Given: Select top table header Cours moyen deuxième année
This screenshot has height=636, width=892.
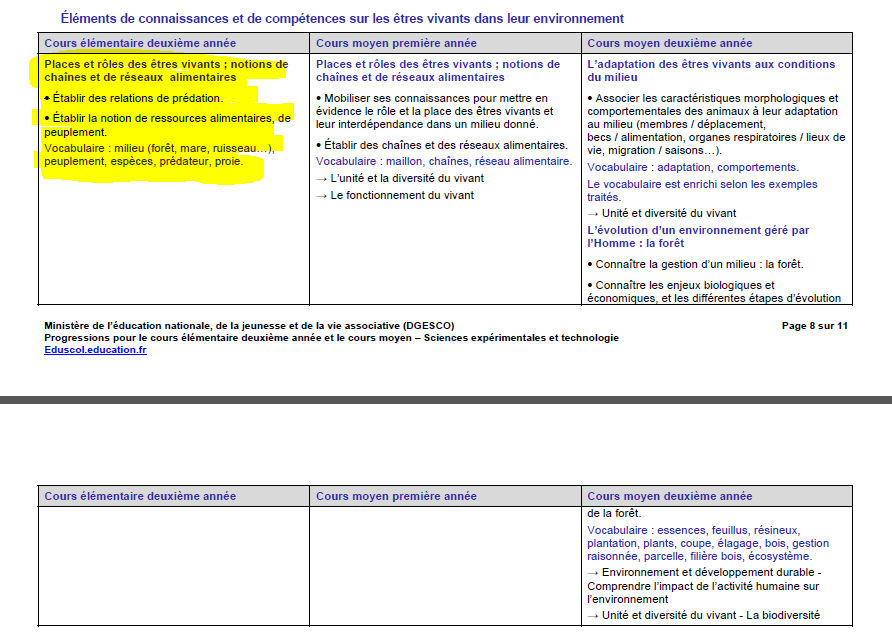Looking at the screenshot, I should point(669,43).
